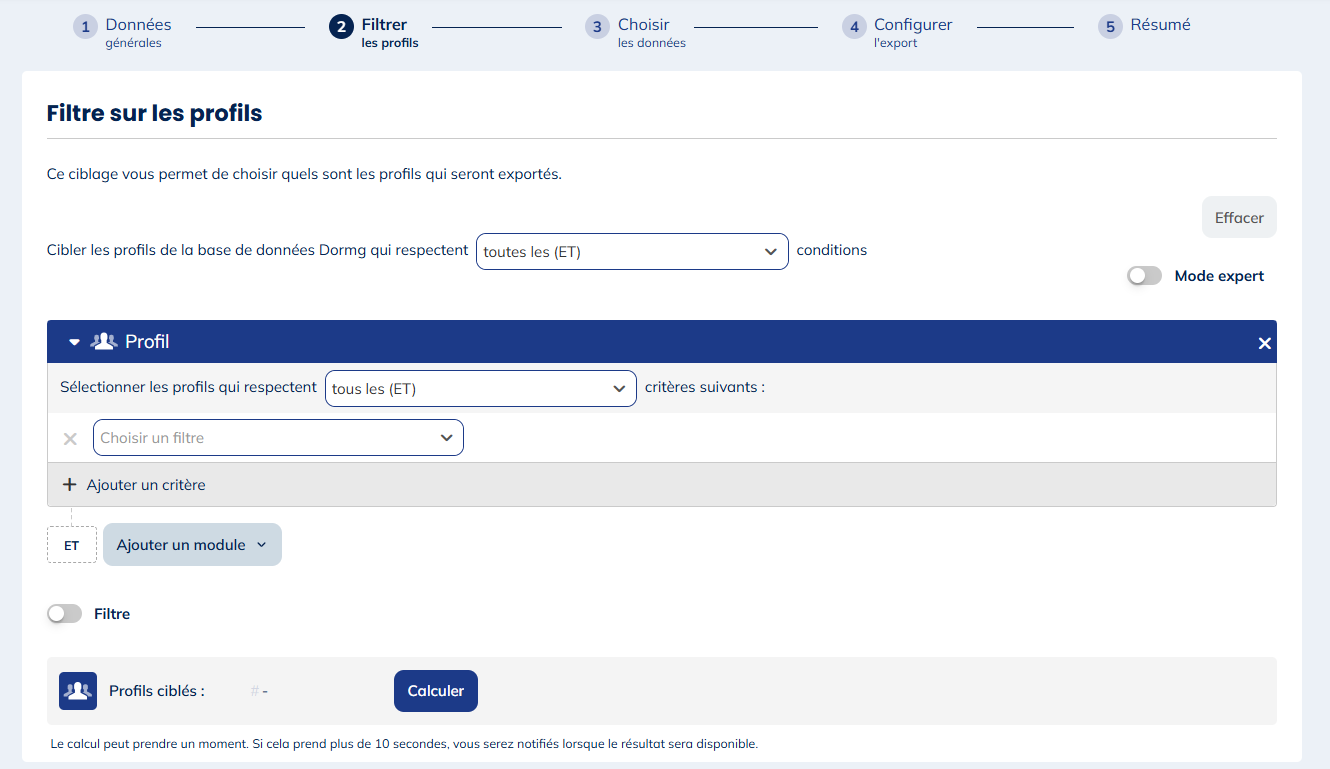The height and width of the screenshot is (769, 1330).
Task: Click step 3 number circle
Action: pyautogui.click(x=597, y=27)
